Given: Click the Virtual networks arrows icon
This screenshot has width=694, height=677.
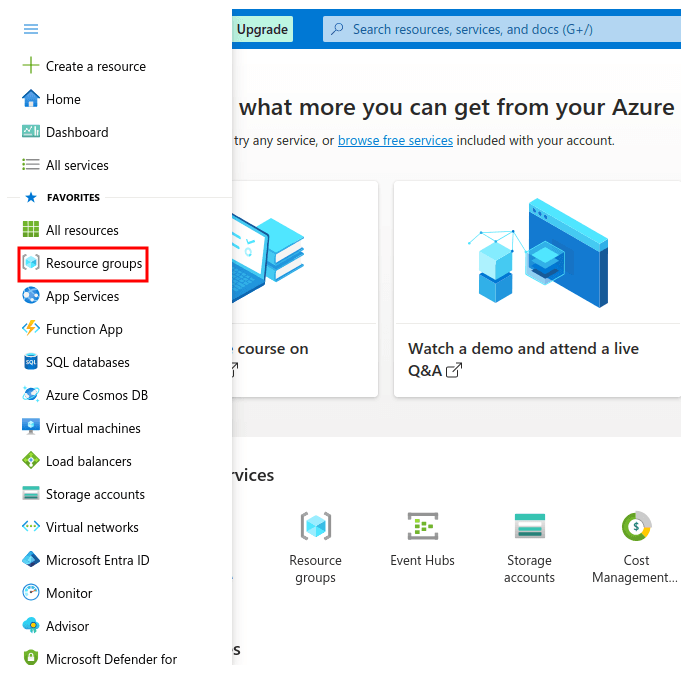Looking at the screenshot, I should [x=31, y=527].
